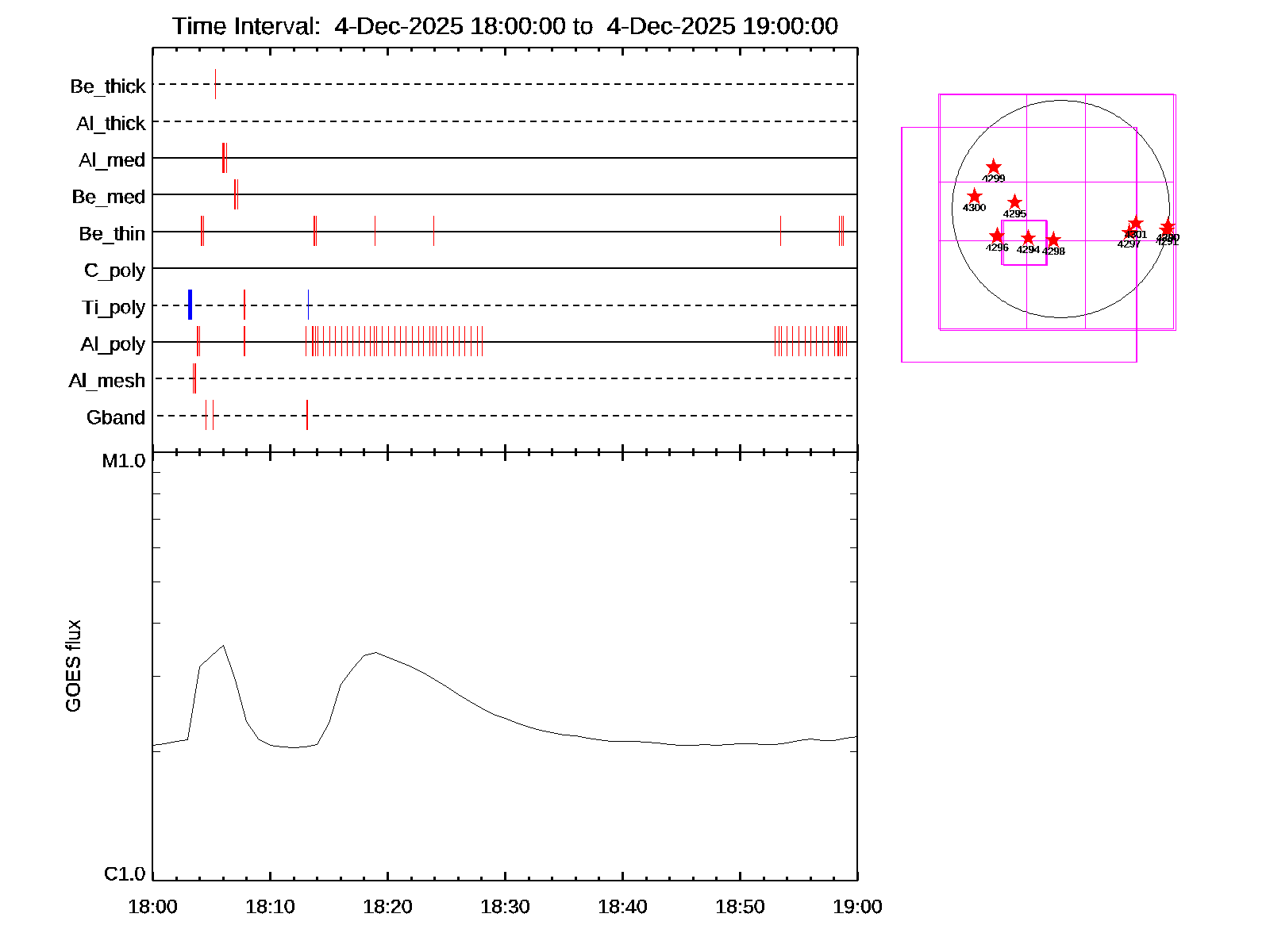
Task: Click the star above the 4301 label
Action: tap(1136, 223)
